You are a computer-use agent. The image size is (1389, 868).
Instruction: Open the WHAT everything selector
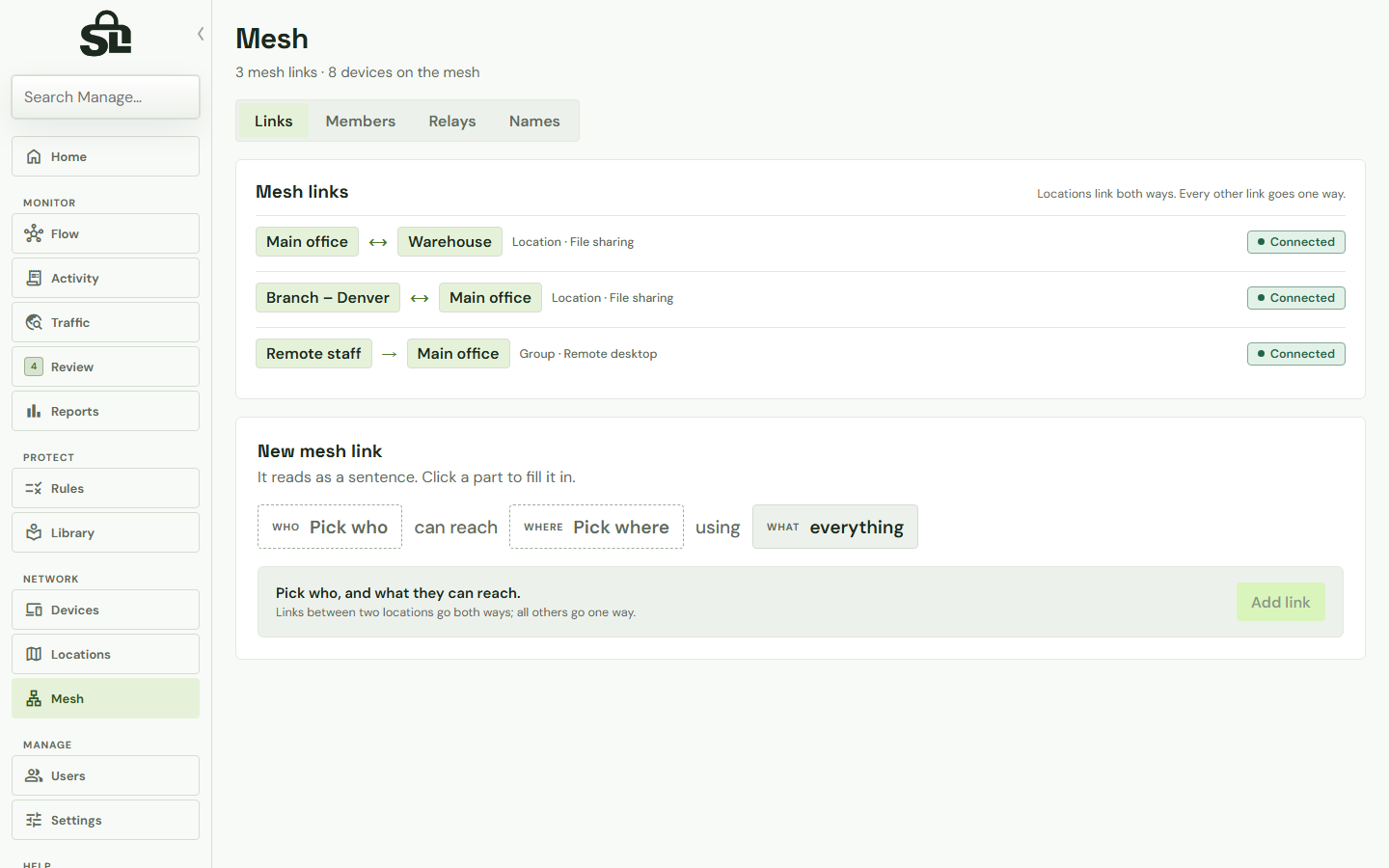pyautogui.click(x=835, y=527)
